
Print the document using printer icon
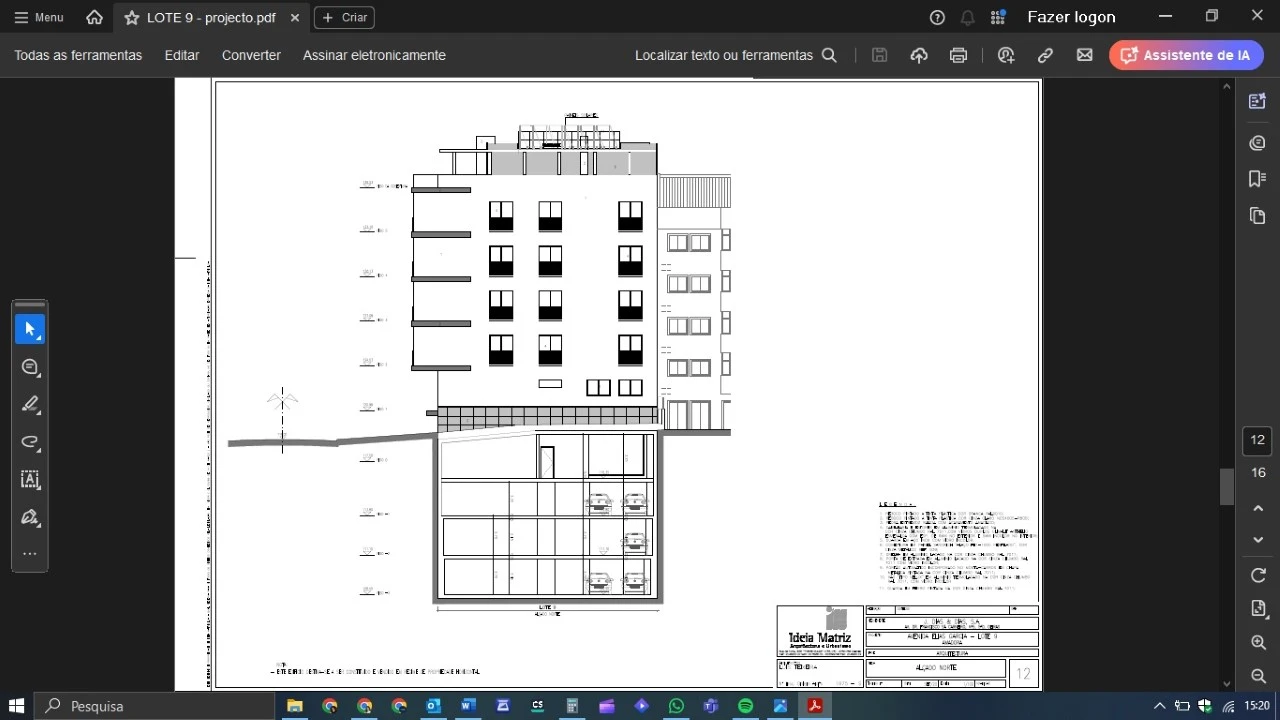coord(958,55)
